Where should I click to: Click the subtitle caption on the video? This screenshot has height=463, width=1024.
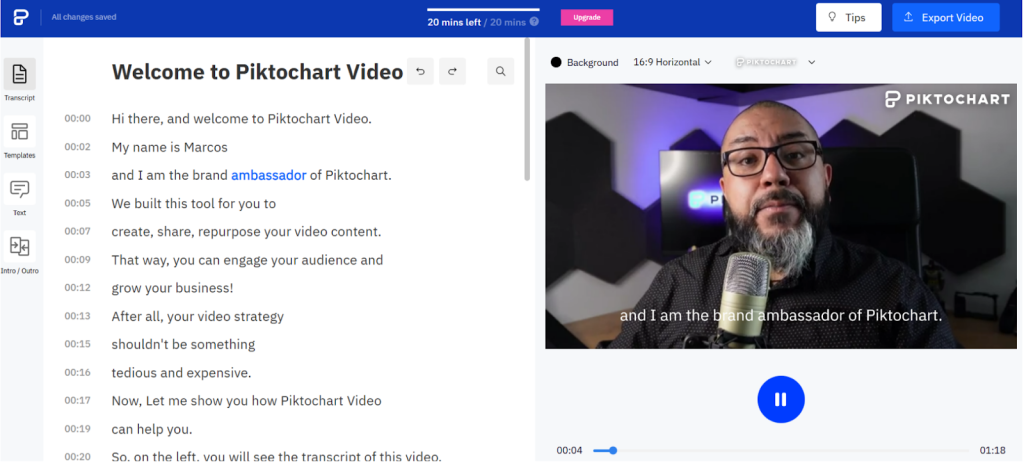(x=781, y=315)
